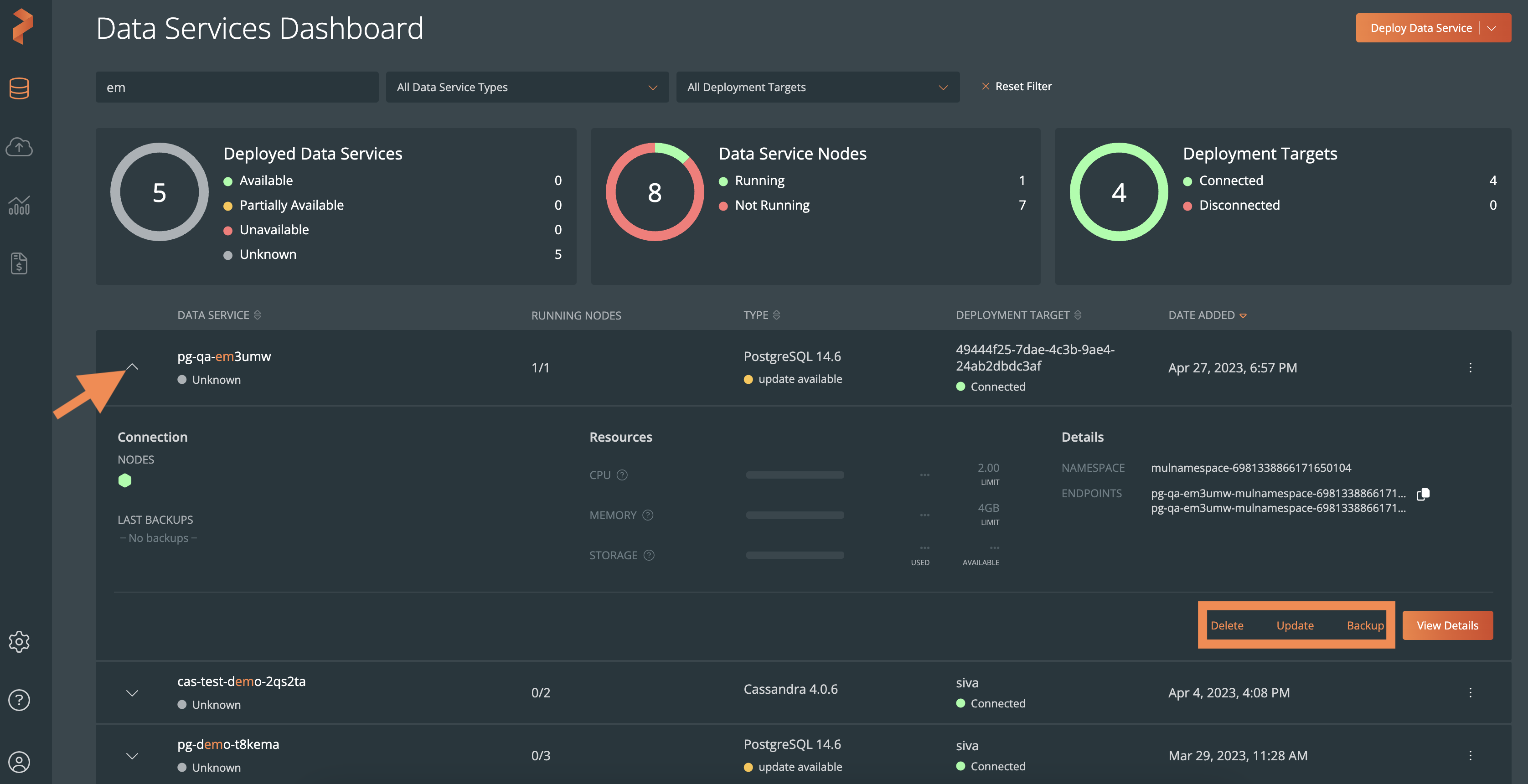The width and height of the screenshot is (1528, 784).
Task: Sort by DEPLOYMENT TARGET column
Action: (x=1078, y=315)
